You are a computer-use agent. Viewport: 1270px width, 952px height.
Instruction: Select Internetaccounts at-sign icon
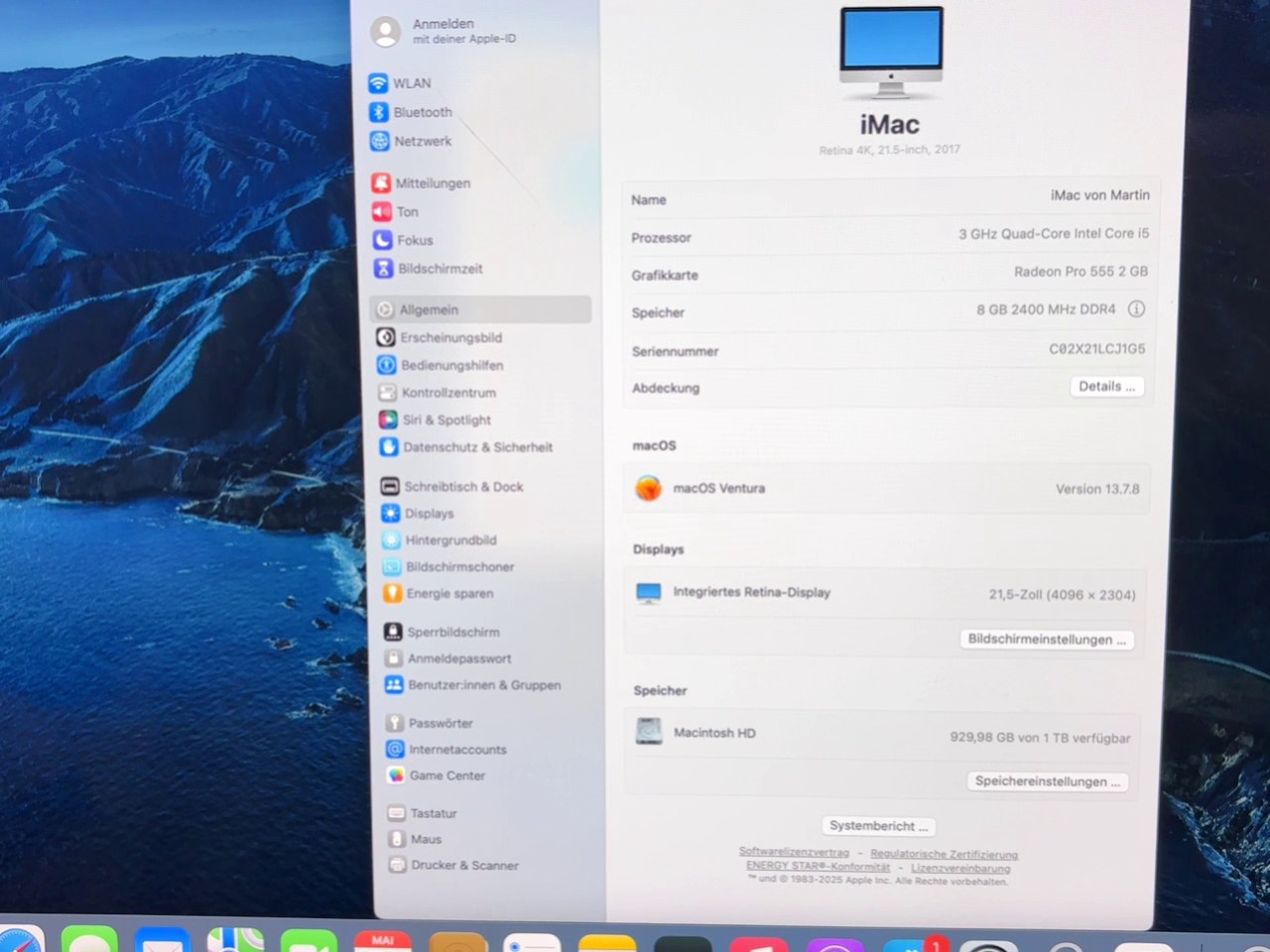pyautogui.click(x=395, y=749)
